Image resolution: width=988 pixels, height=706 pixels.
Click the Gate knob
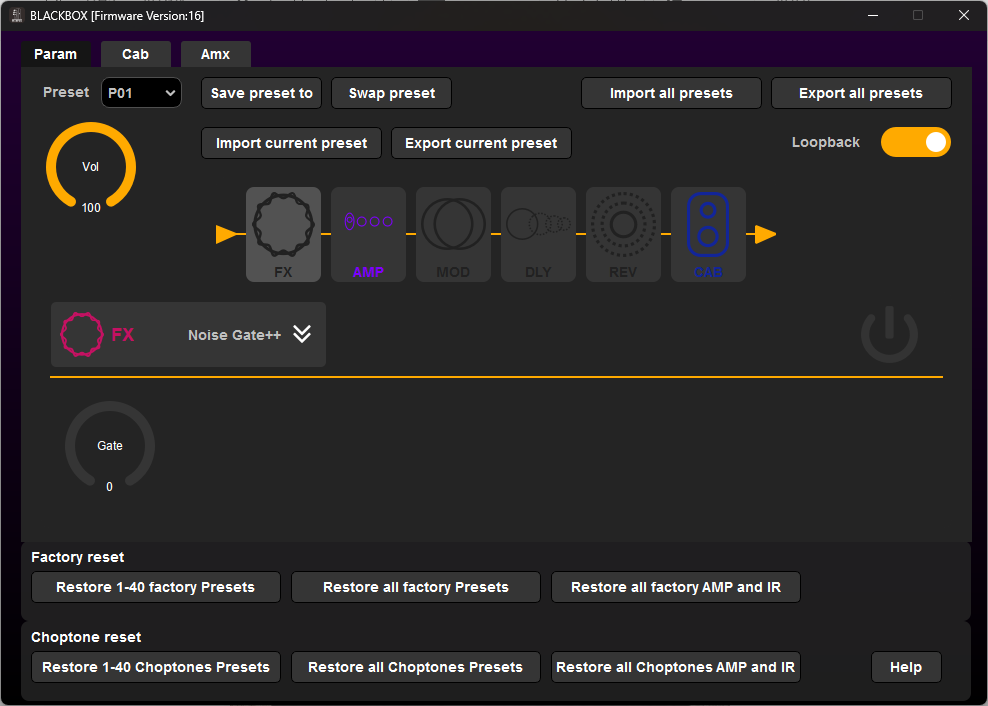pyautogui.click(x=110, y=445)
